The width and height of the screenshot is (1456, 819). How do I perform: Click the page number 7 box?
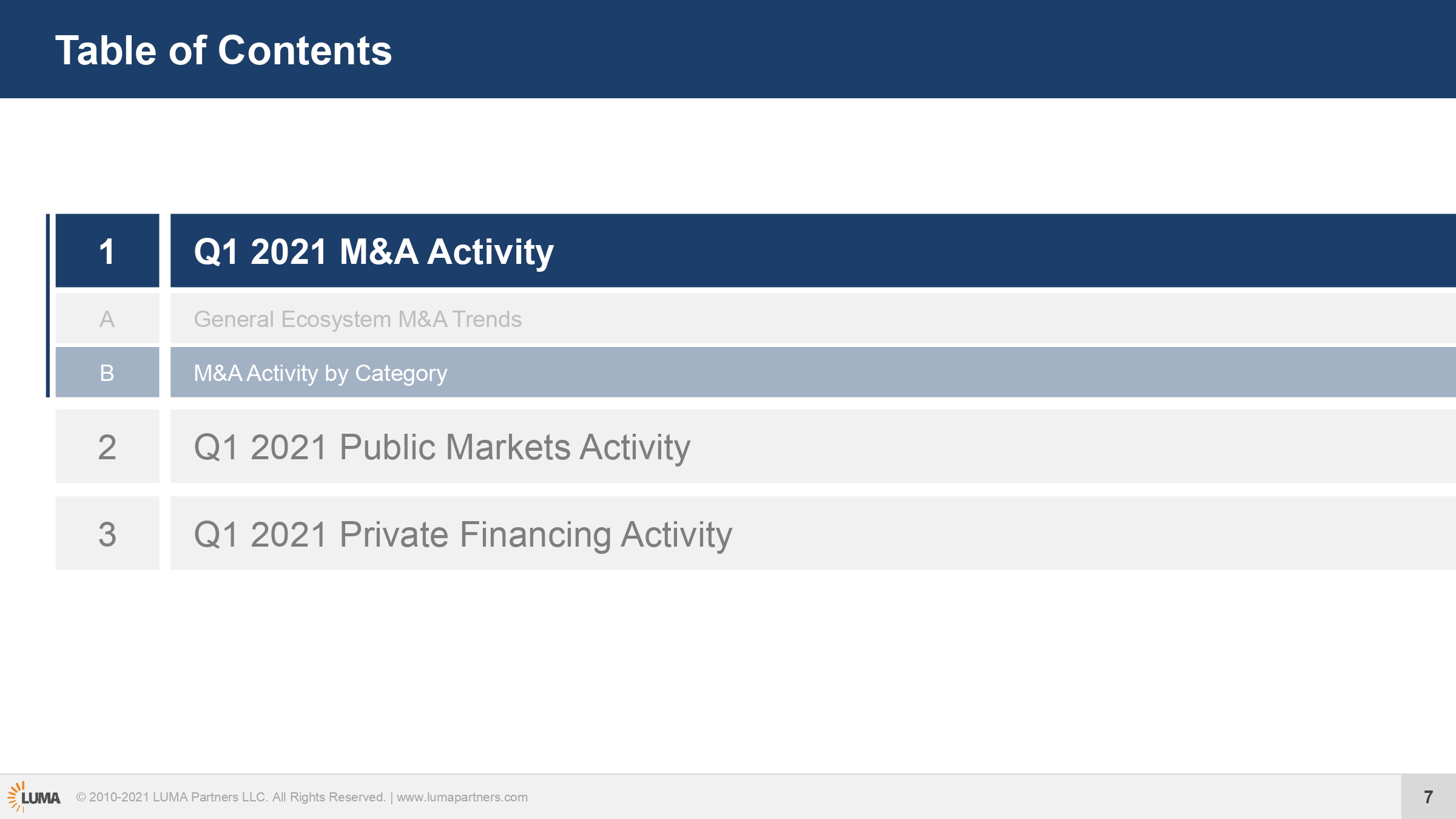click(x=1429, y=797)
